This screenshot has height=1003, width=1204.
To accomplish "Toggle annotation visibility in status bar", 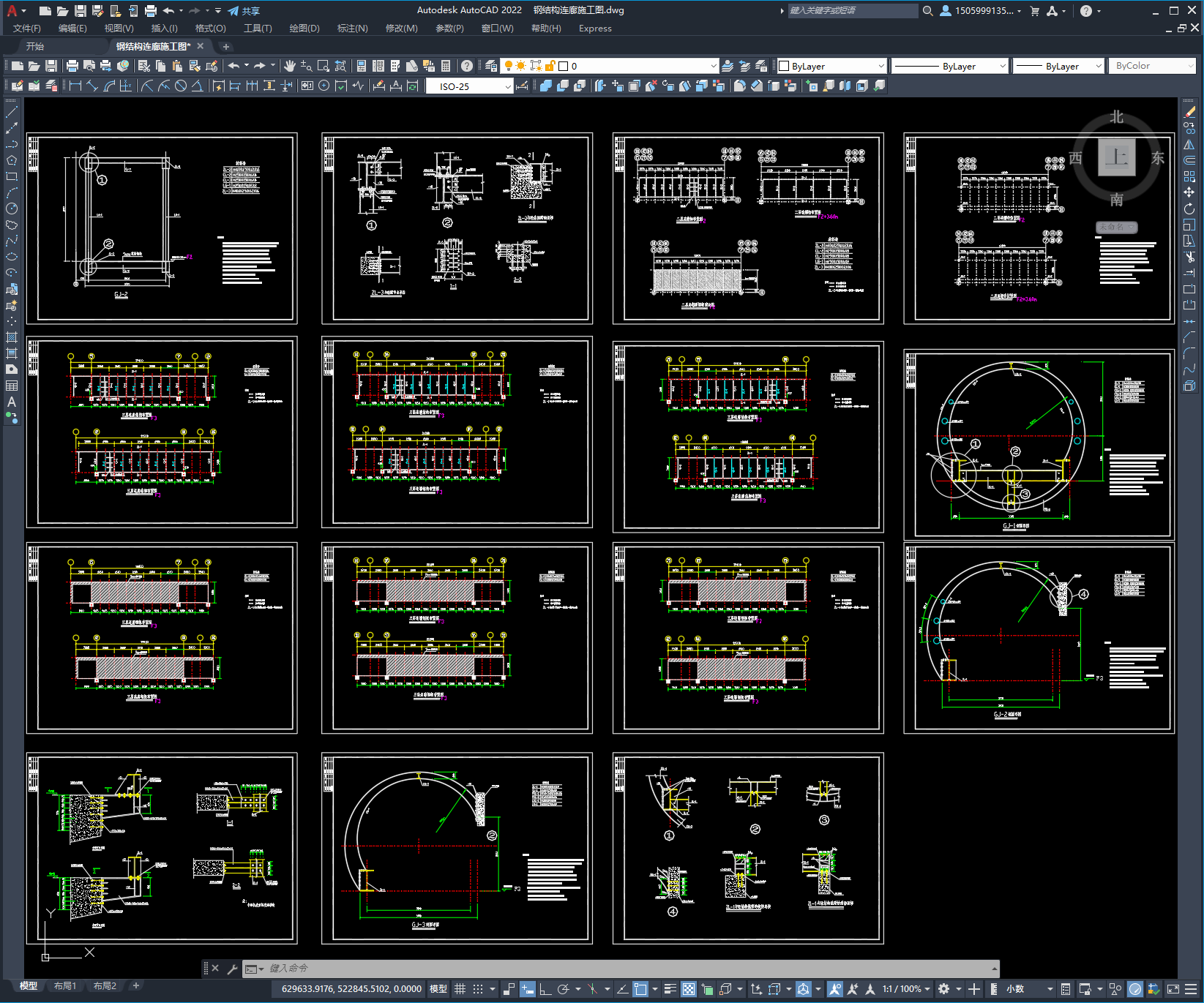I will point(834,989).
